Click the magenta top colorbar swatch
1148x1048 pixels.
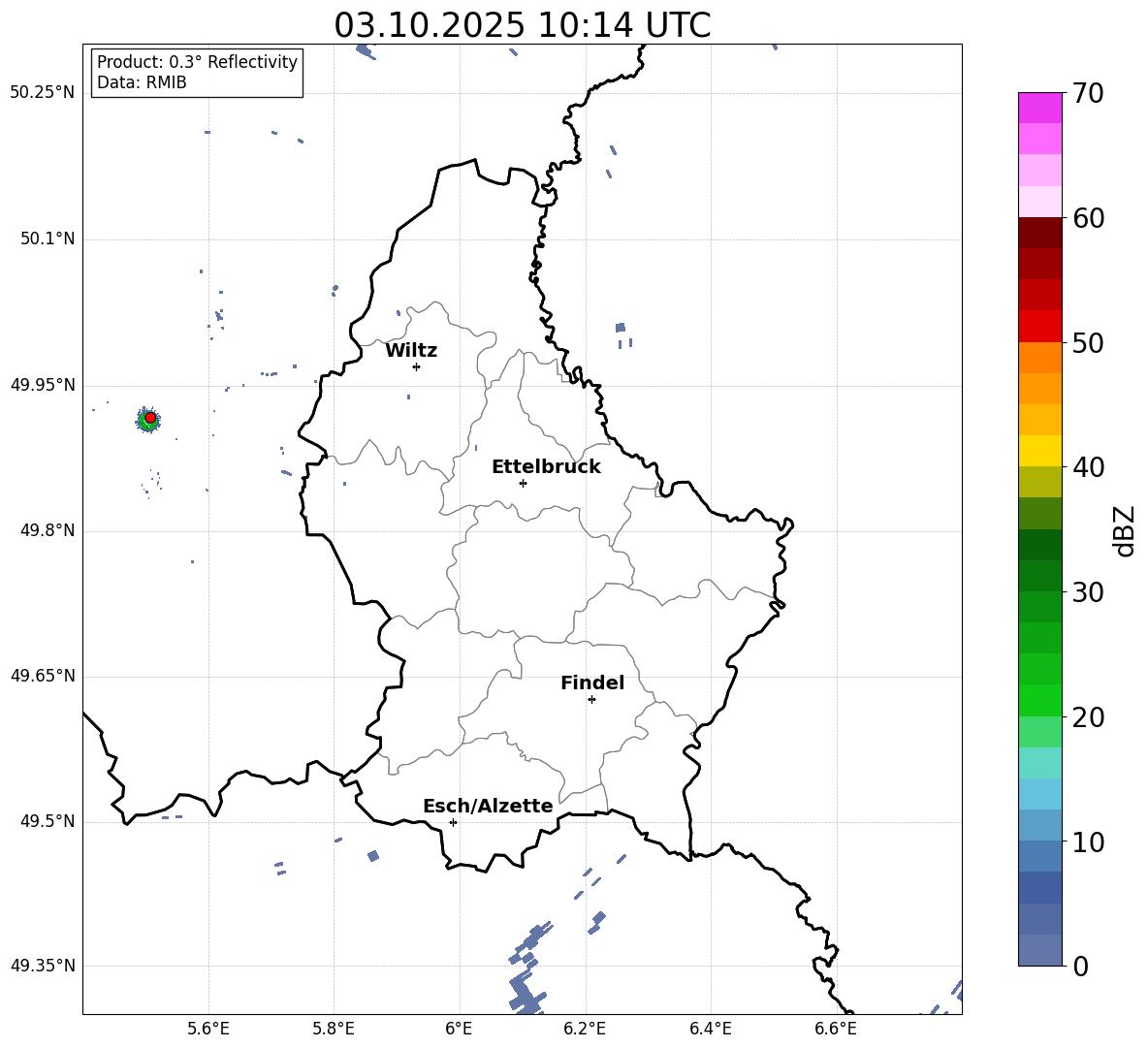[x=1040, y=109]
